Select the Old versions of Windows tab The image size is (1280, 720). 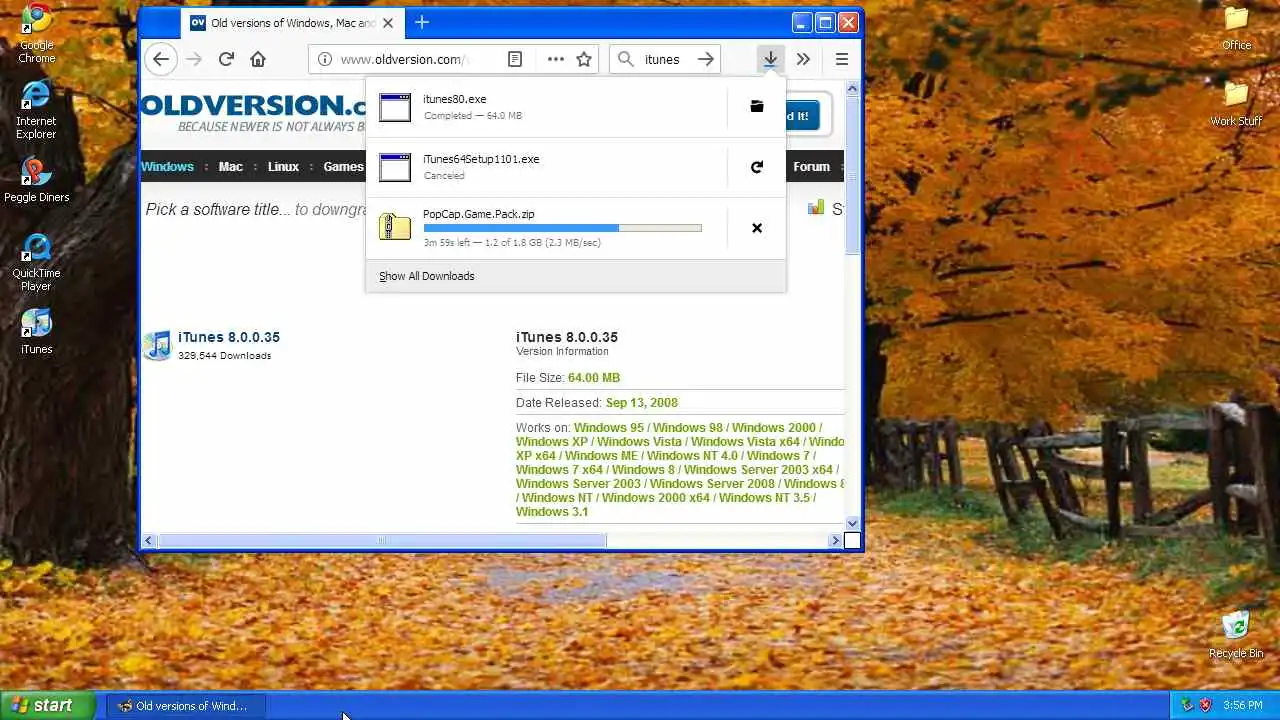[x=292, y=22]
